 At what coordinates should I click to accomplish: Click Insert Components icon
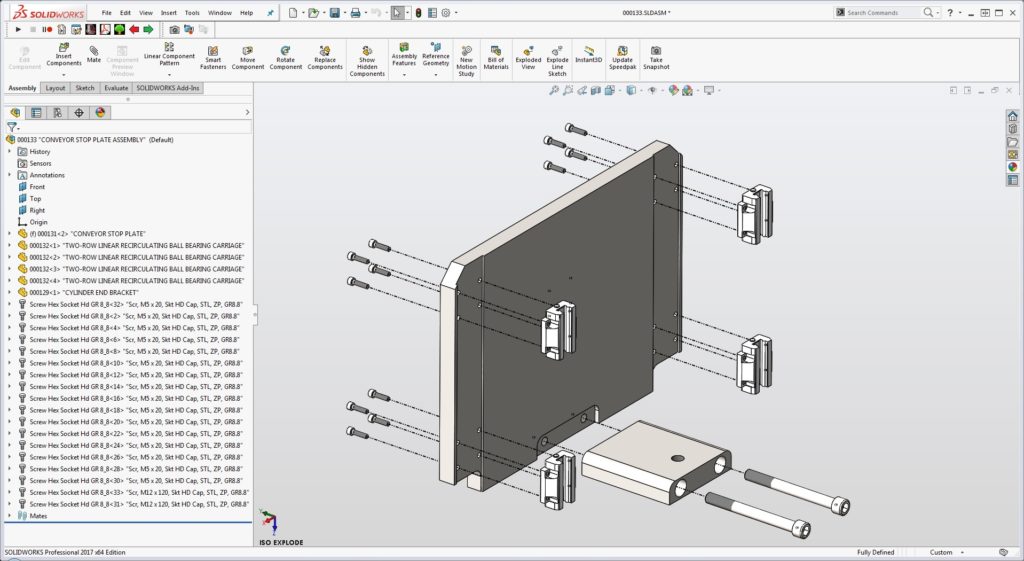[63, 48]
